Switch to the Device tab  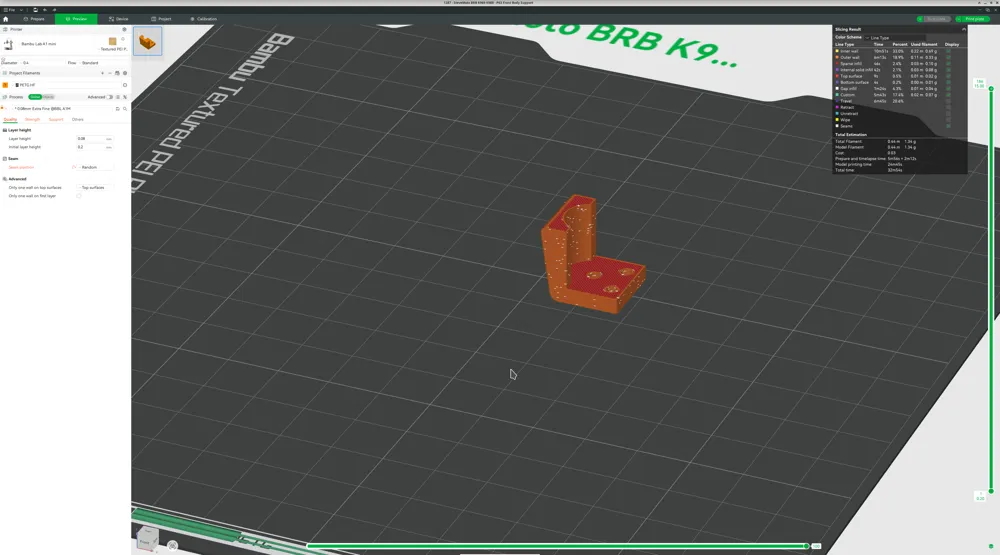pyautogui.click(x=119, y=19)
